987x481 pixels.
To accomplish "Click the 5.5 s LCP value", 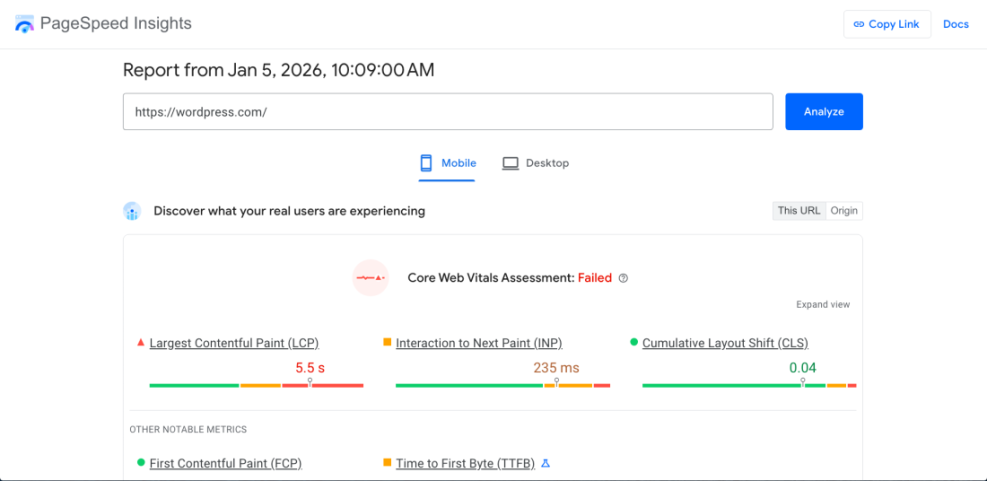I will [x=310, y=368].
